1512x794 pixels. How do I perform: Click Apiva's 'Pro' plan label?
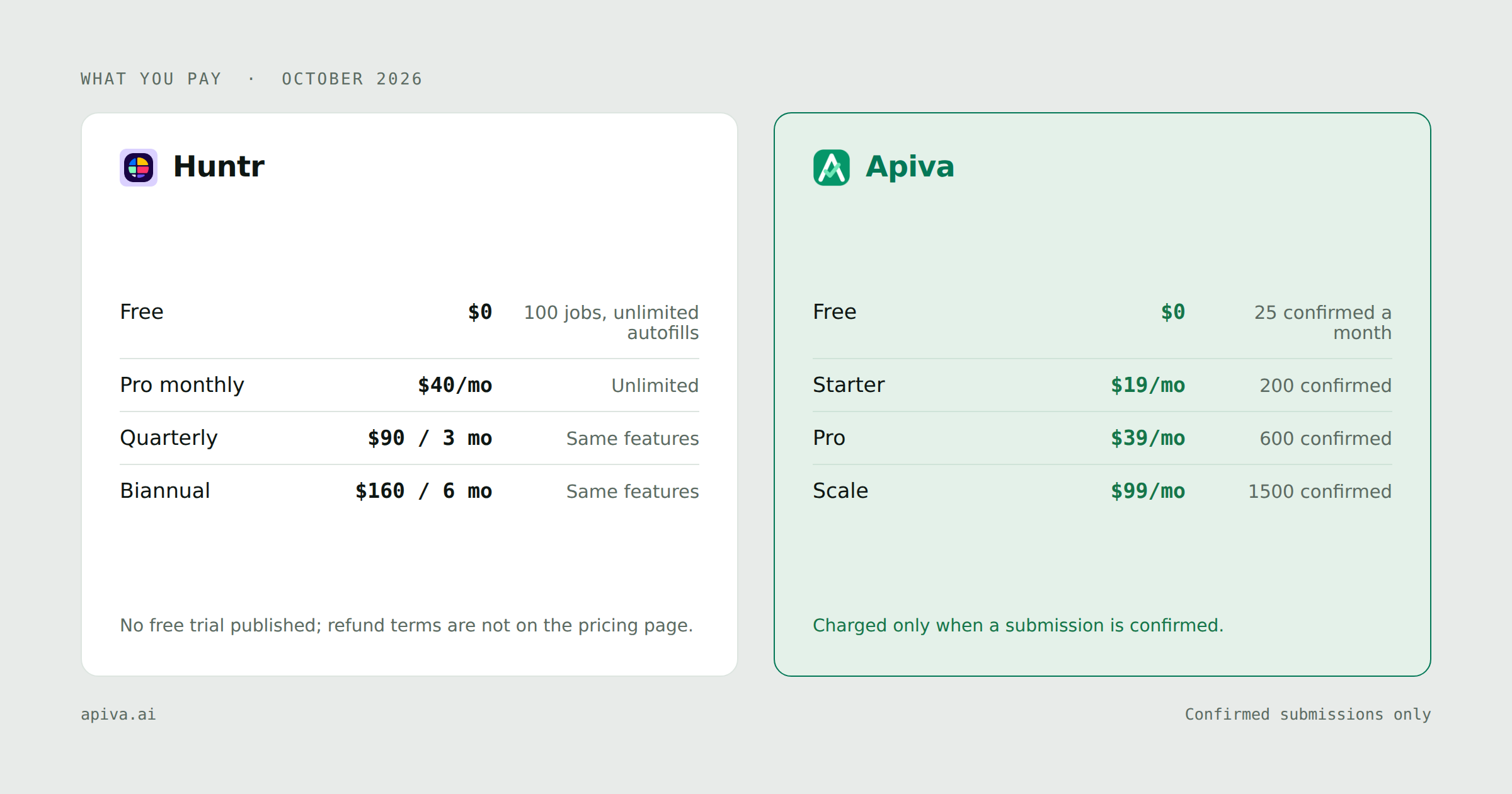point(829,438)
